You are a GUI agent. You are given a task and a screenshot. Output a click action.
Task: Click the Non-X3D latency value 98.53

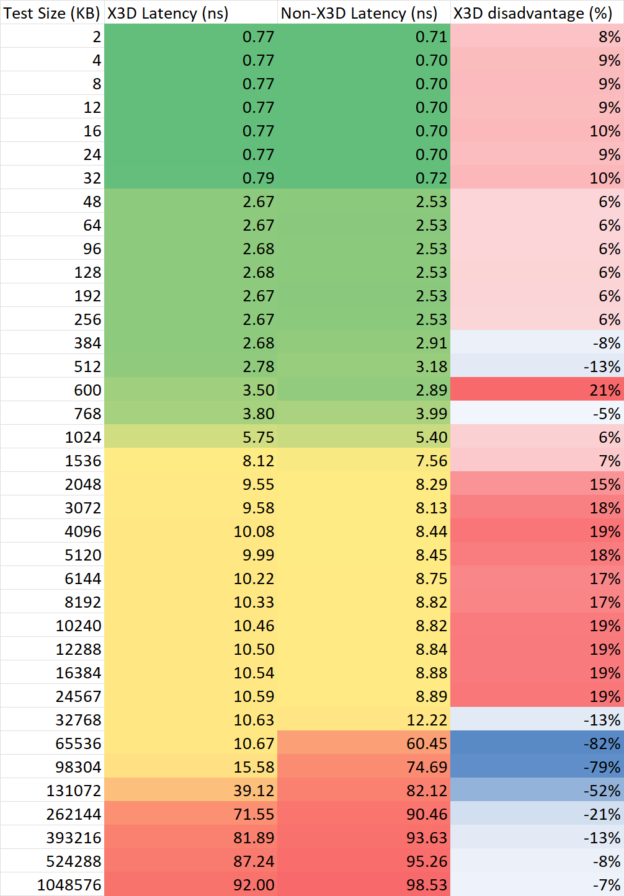(x=362, y=884)
